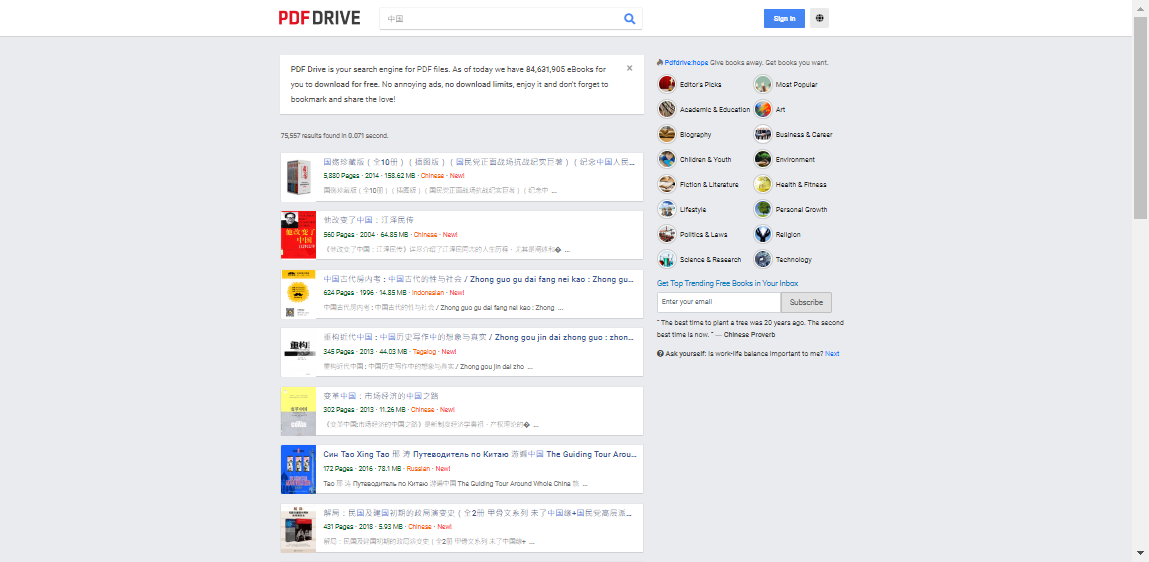This screenshot has width=1149, height=562.
Task: Open the Biography category icon
Action: 667,134
